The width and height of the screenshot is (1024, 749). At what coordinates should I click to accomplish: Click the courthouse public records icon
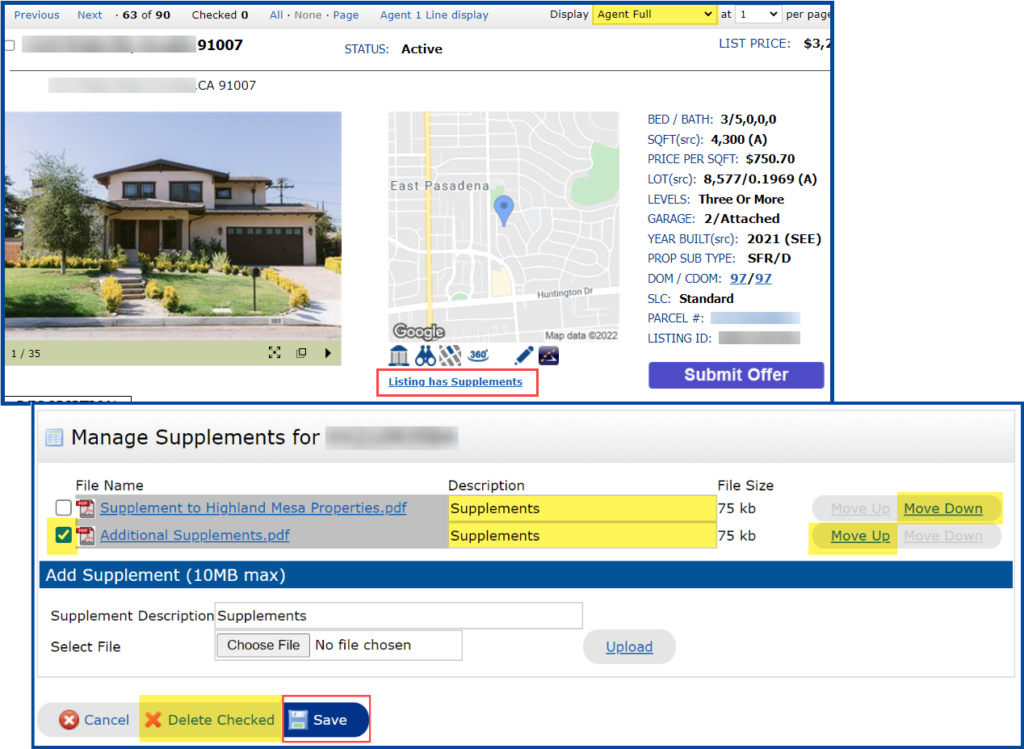[x=399, y=355]
